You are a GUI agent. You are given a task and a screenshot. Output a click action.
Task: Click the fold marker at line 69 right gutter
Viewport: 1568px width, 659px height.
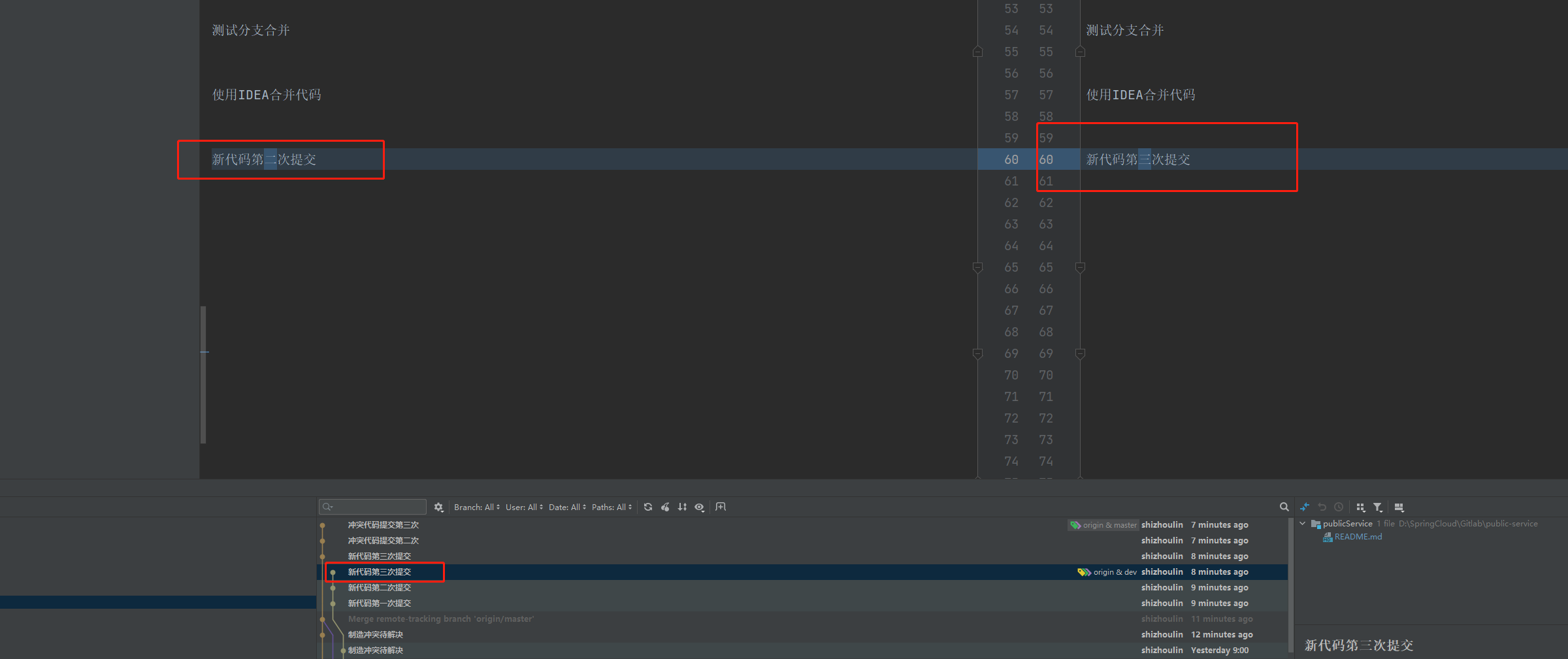[x=1080, y=353]
